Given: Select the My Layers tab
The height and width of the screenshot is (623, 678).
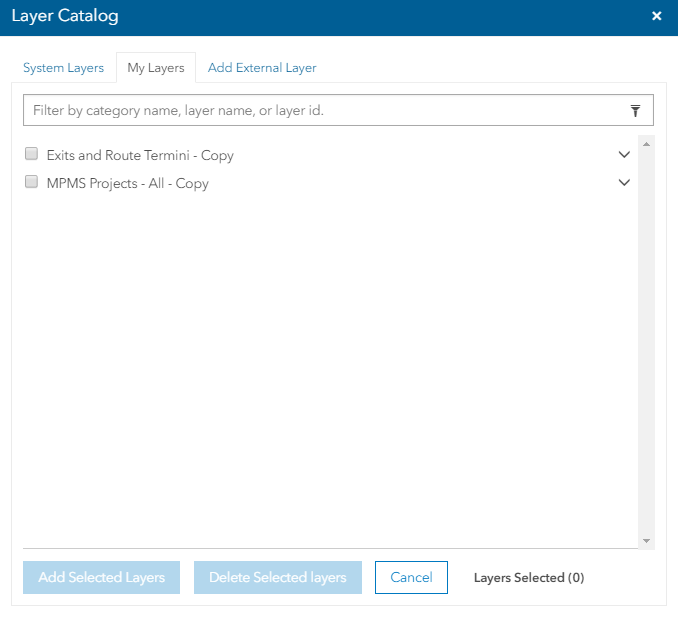Looking at the screenshot, I should pyautogui.click(x=155, y=68).
